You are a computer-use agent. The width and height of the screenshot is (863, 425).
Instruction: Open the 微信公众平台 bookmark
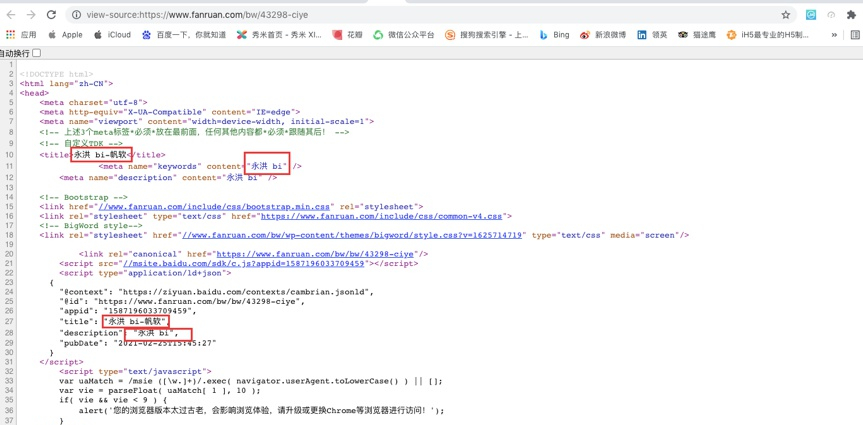[403, 35]
